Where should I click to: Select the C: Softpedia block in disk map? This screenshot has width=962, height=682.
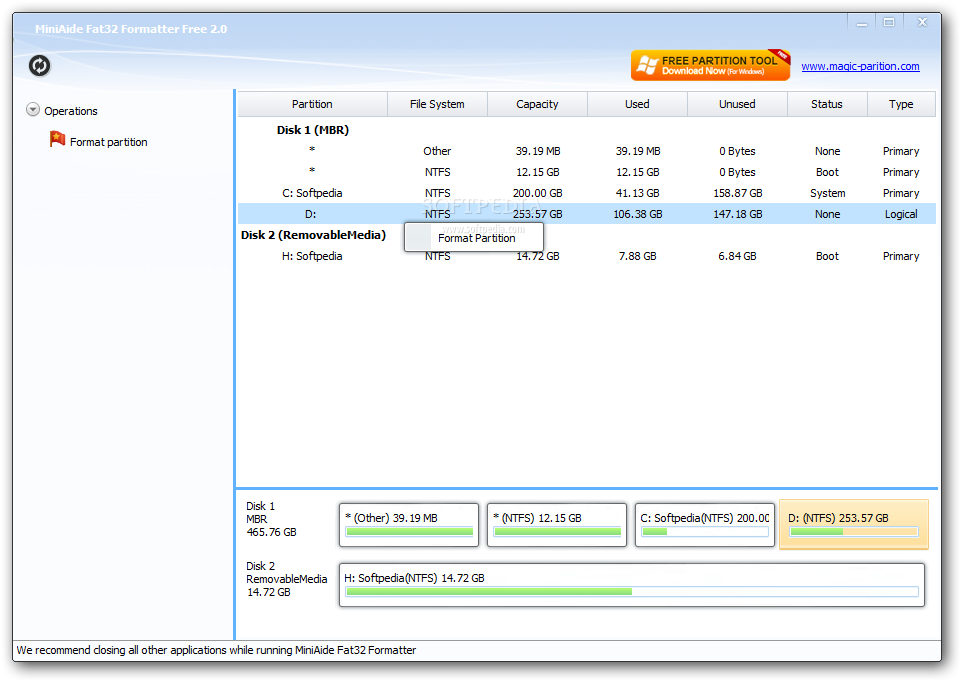(x=704, y=525)
